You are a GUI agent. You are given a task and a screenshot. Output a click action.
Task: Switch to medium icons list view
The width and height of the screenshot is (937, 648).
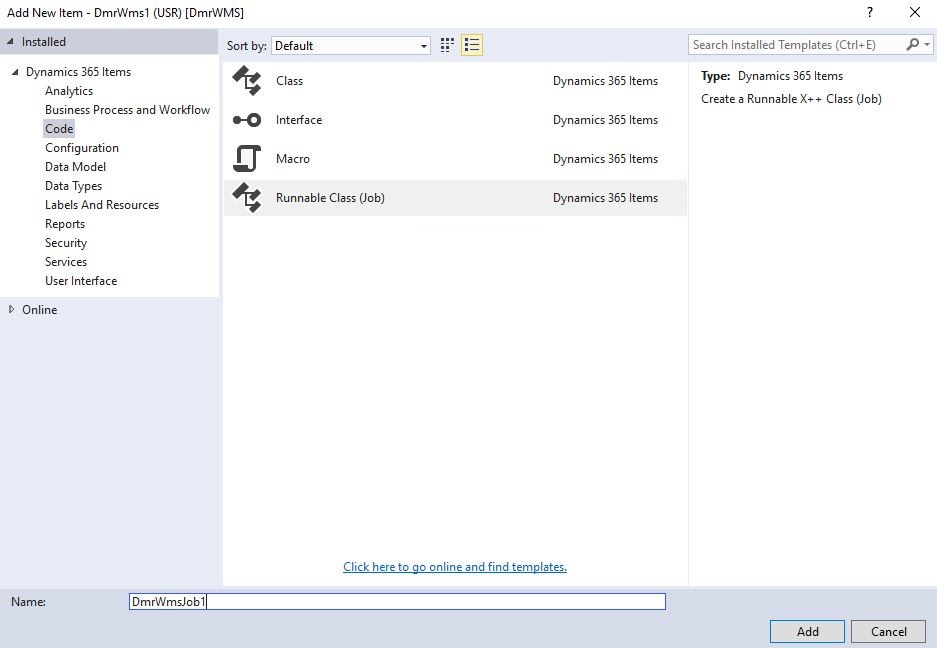click(x=472, y=45)
